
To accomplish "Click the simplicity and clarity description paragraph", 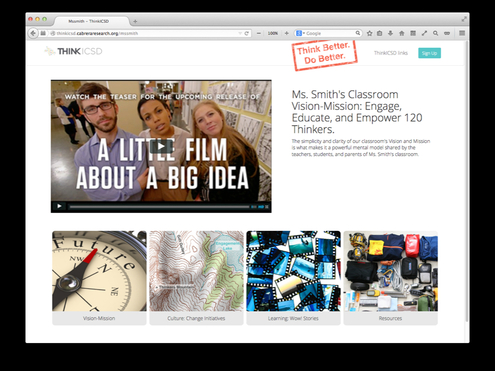I will 361,148.
